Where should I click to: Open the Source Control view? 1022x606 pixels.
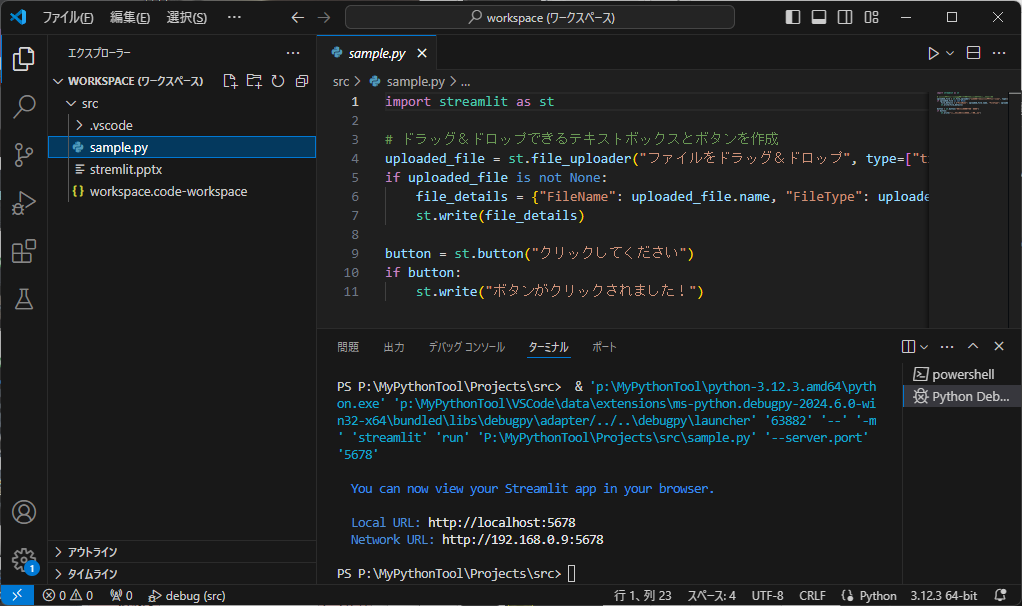pos(23,155)
